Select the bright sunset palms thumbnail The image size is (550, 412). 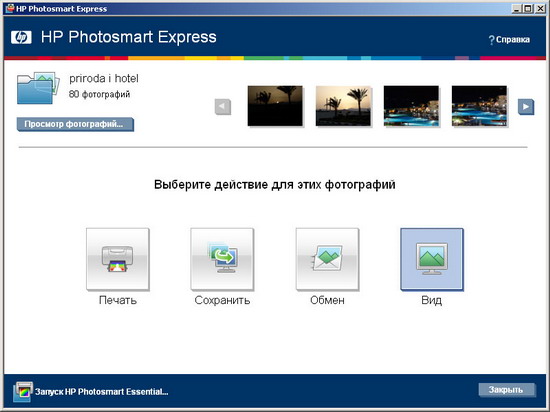[343, 106]
